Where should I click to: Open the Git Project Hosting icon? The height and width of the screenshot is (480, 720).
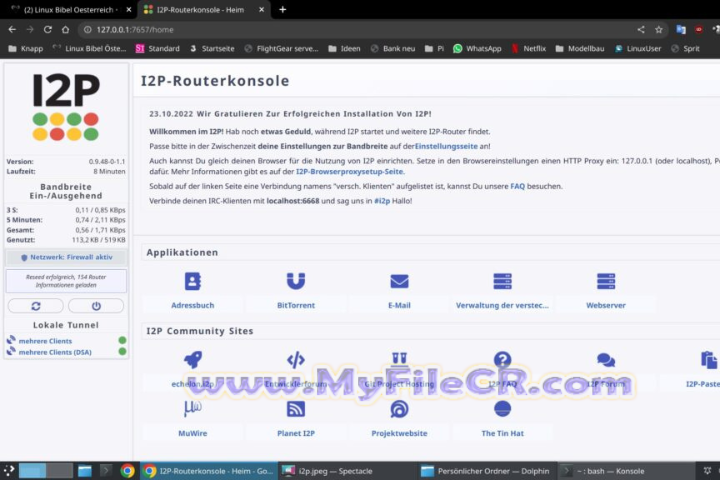399,359
